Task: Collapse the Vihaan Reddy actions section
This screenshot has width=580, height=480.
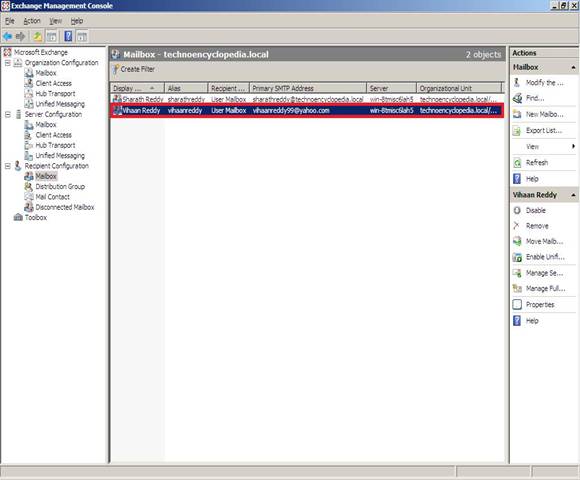Action: [x=573, y=195]
